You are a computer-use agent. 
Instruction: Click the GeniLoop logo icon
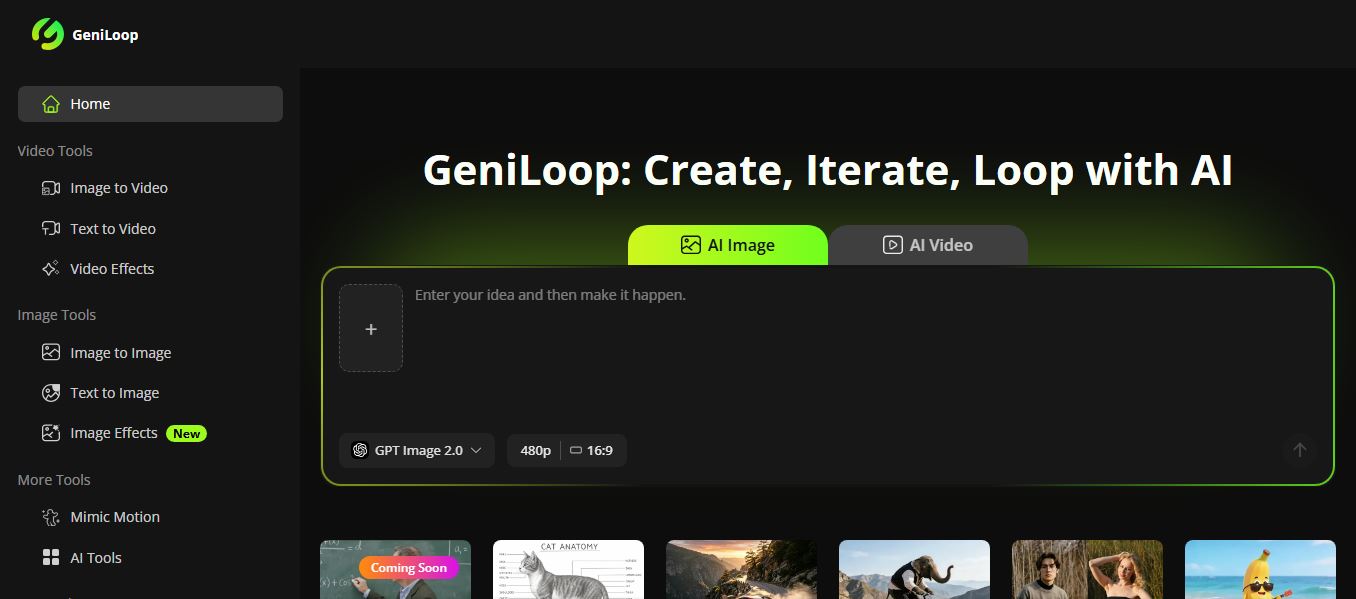47,34
